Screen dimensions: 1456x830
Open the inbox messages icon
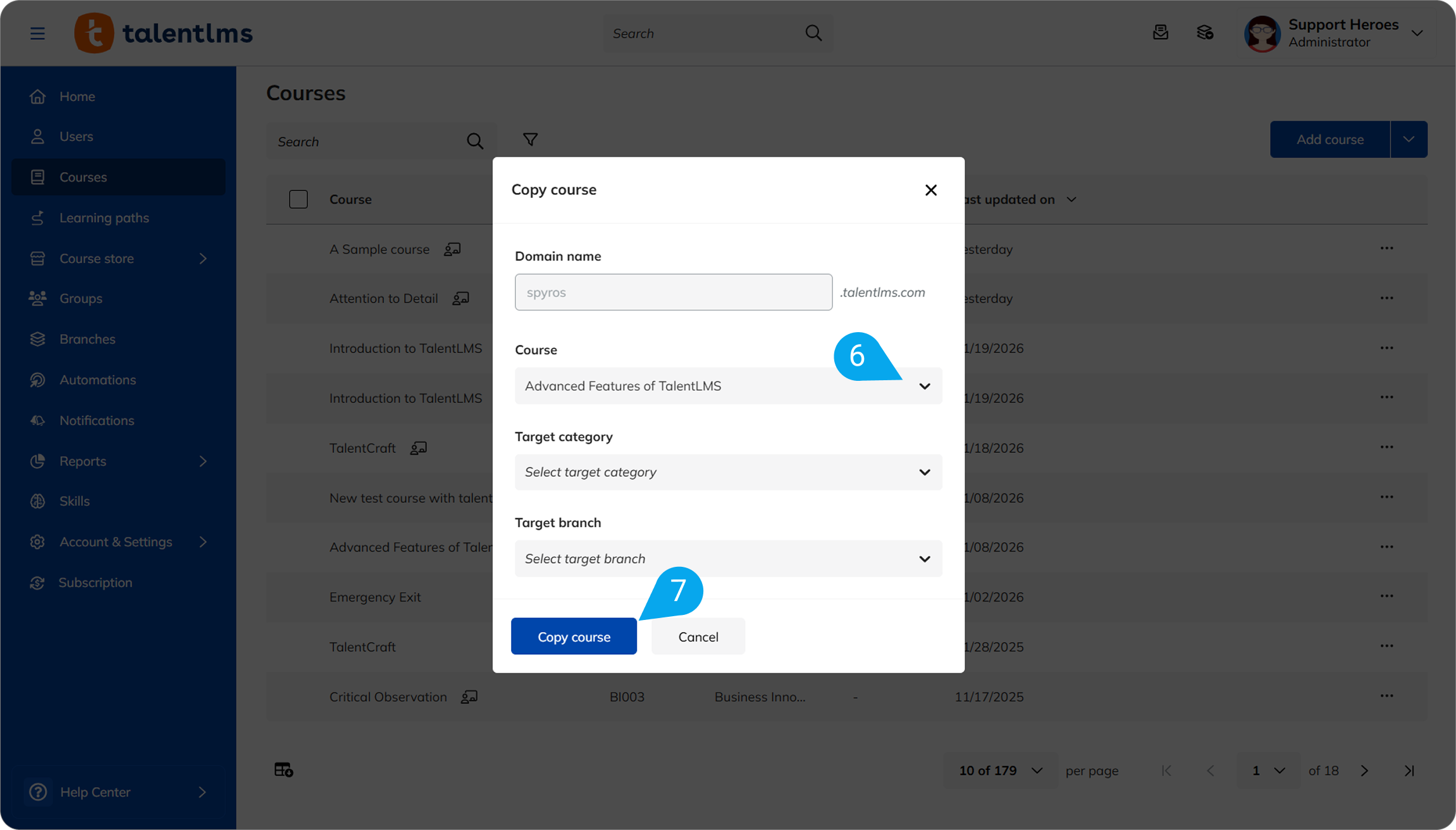(x=1160, y=33)
